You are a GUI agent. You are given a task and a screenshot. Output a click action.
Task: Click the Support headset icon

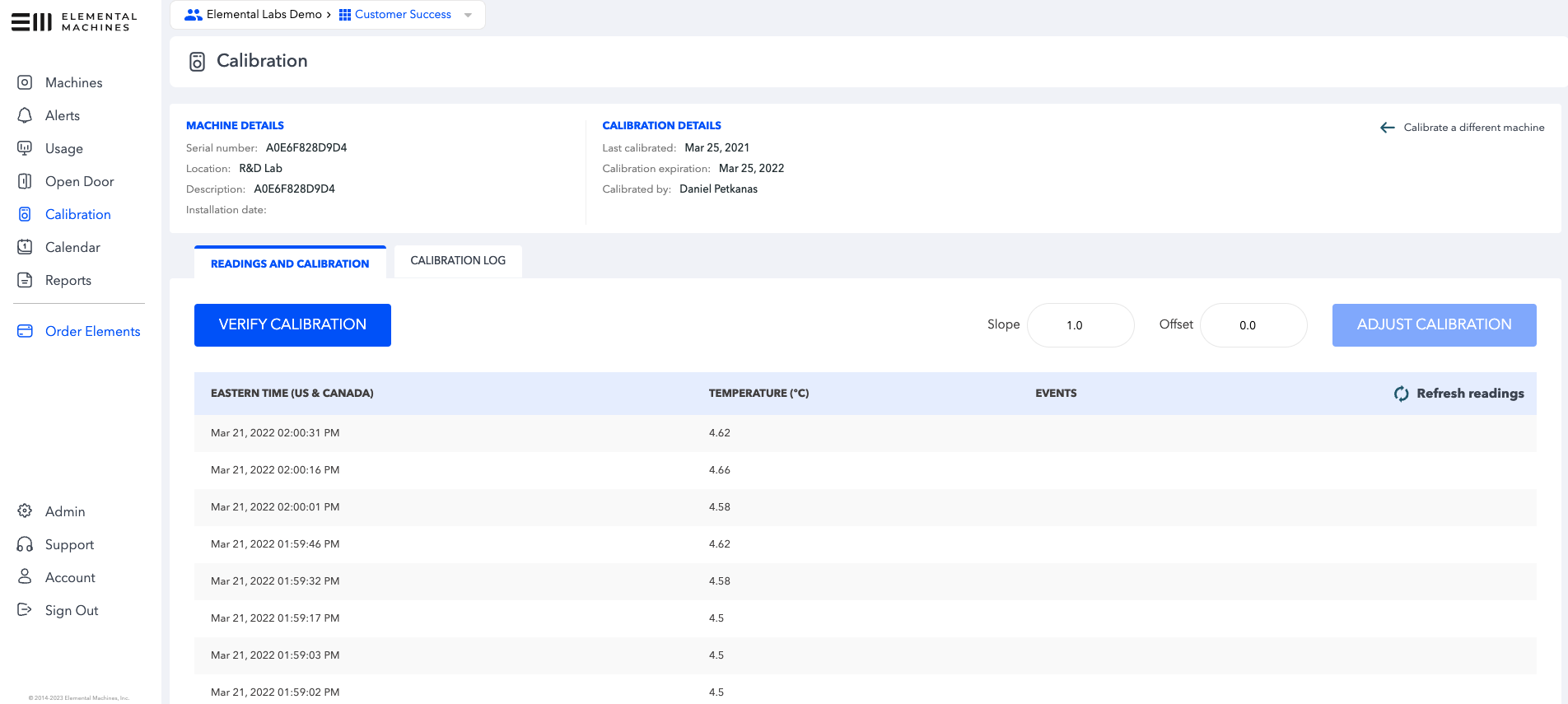click(x=25, y=544)
